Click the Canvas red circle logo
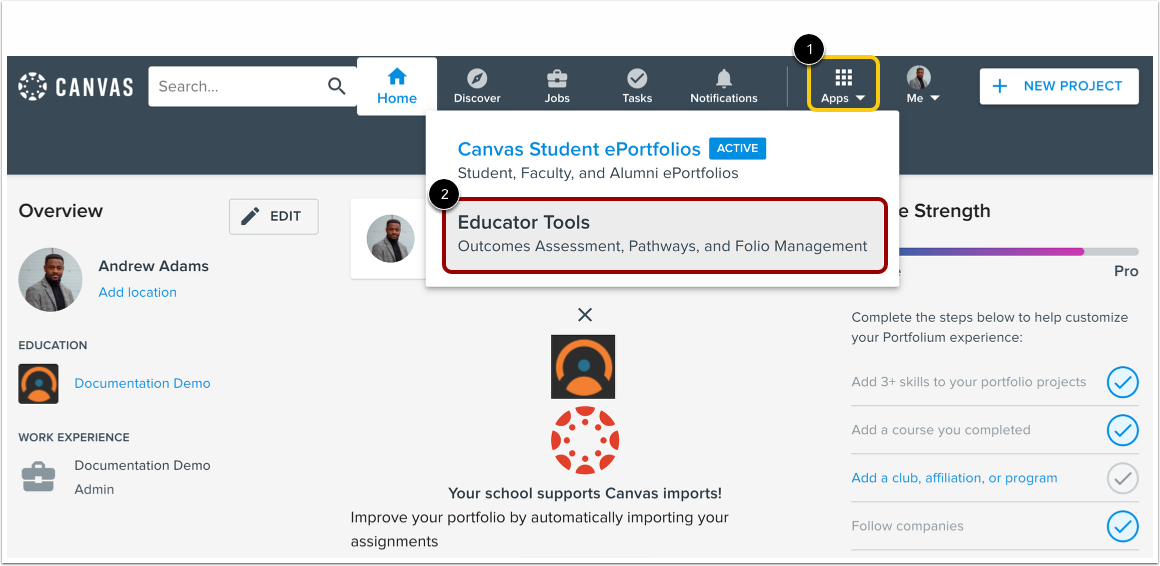The image size is (1160, 566). [x=584, y=439]
